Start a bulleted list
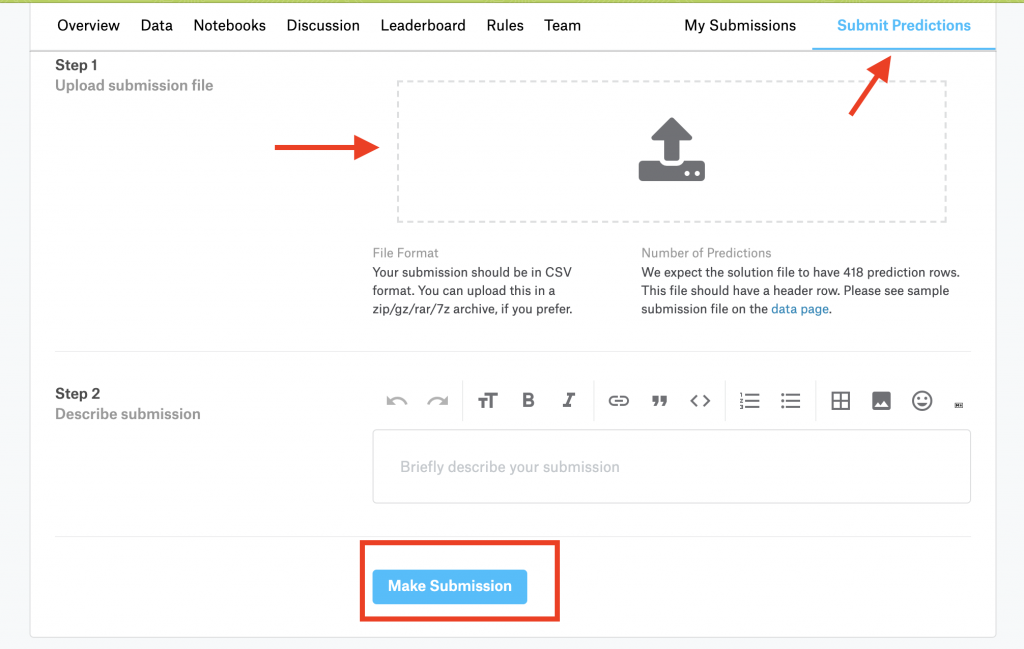Image resolution: width=1024 pixels, height=649 pixels. 791,401
